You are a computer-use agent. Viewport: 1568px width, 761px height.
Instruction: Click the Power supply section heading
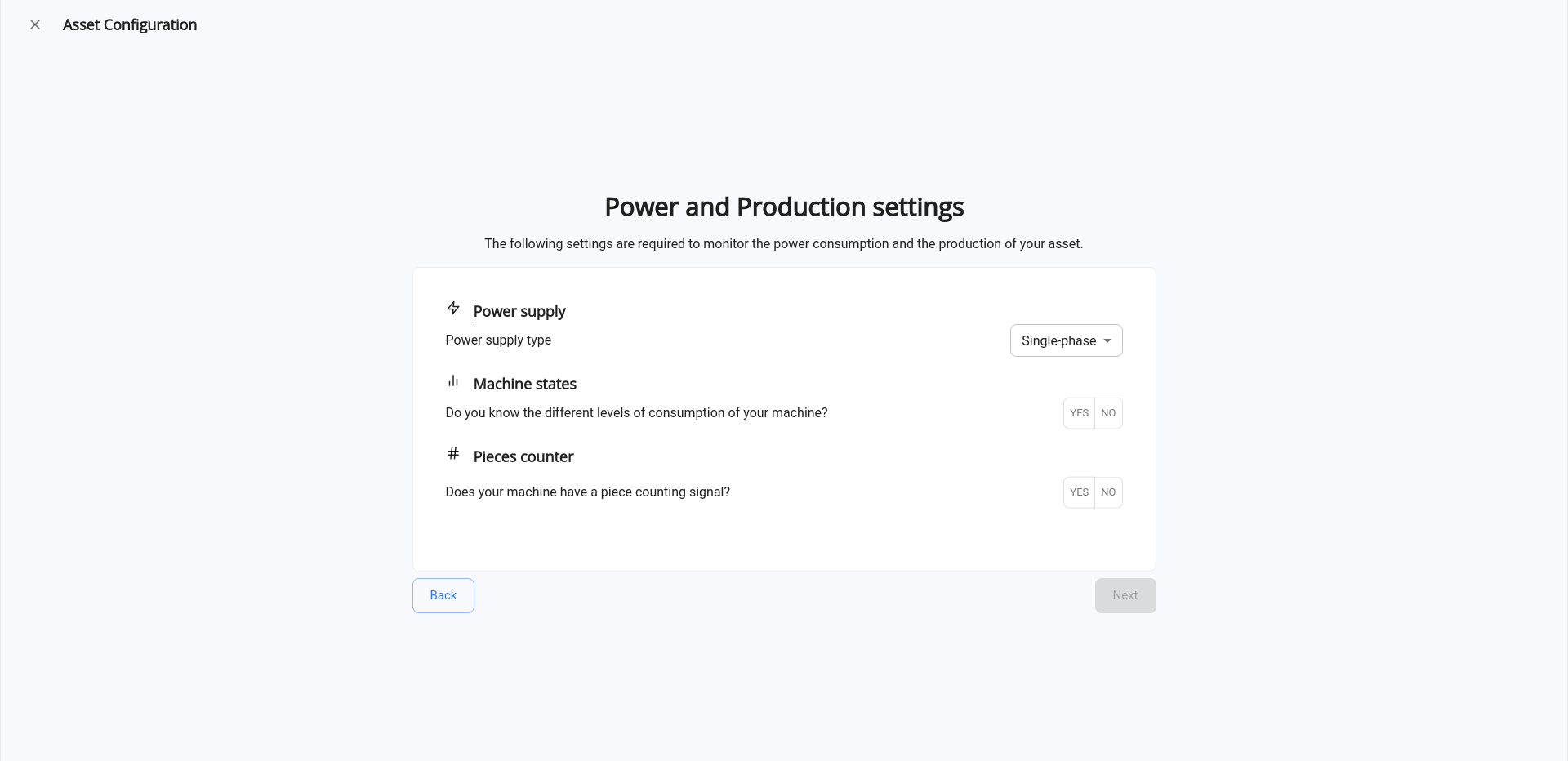pyautogui.click(x=519, y=311)
